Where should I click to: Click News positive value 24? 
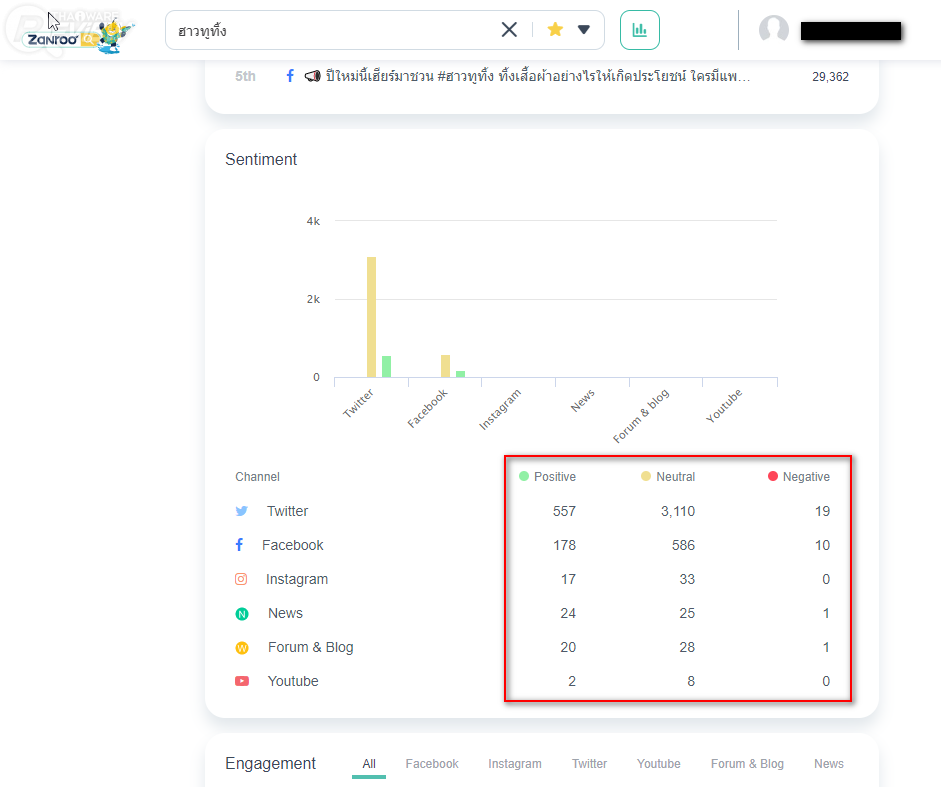click(568, 614)
